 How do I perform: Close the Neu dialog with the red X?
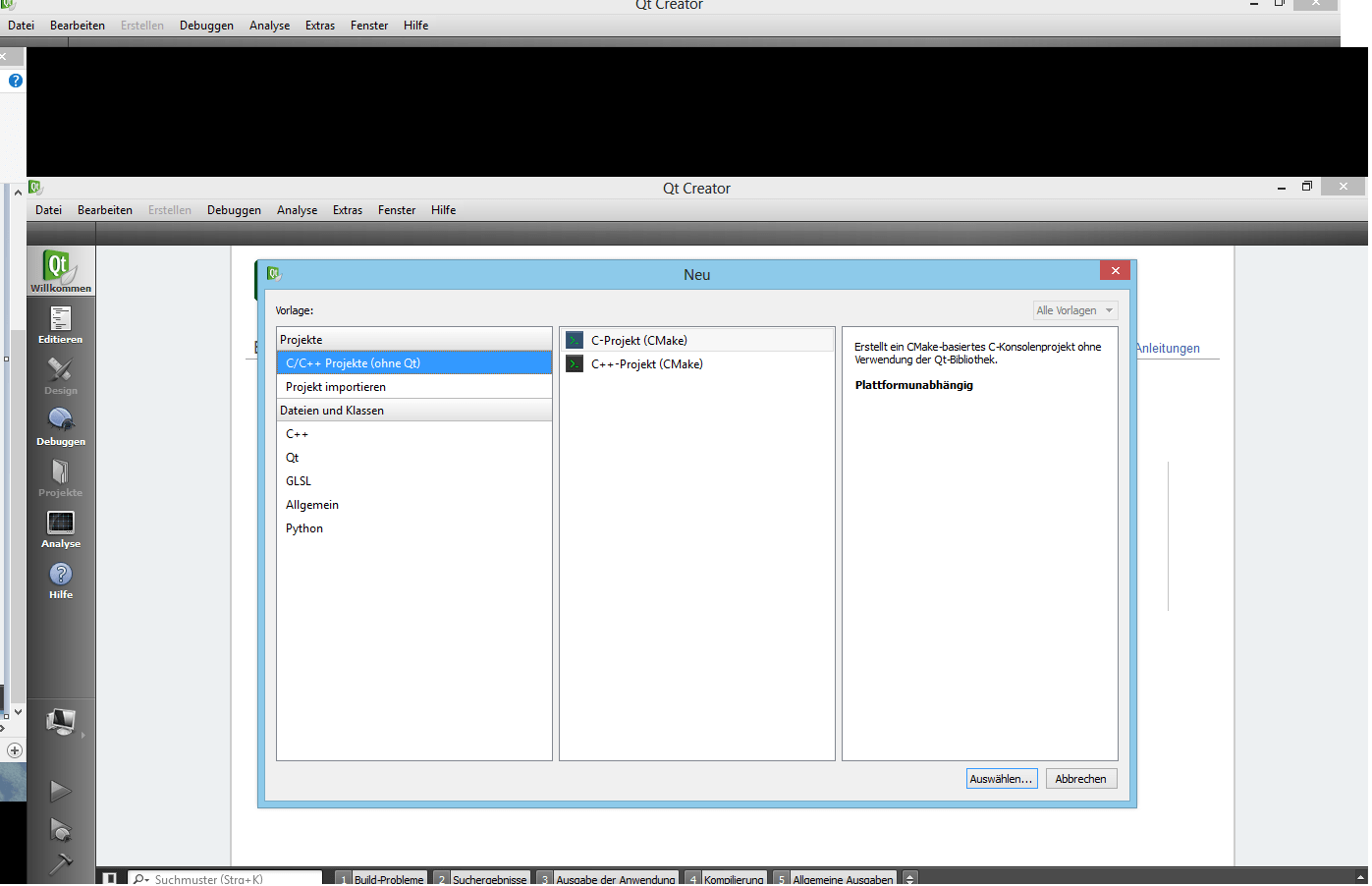1115,270
